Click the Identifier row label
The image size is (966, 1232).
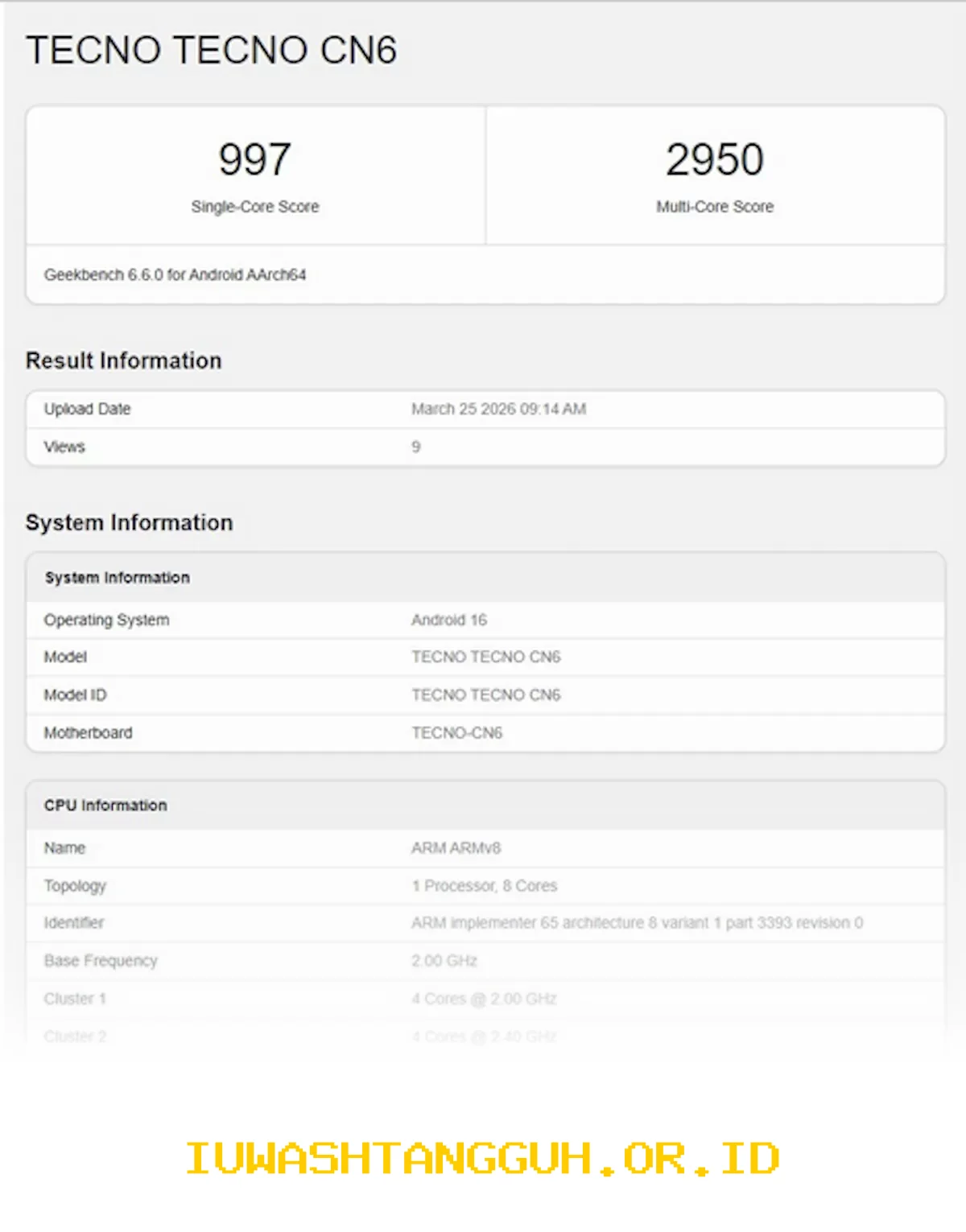click(74, 922)
